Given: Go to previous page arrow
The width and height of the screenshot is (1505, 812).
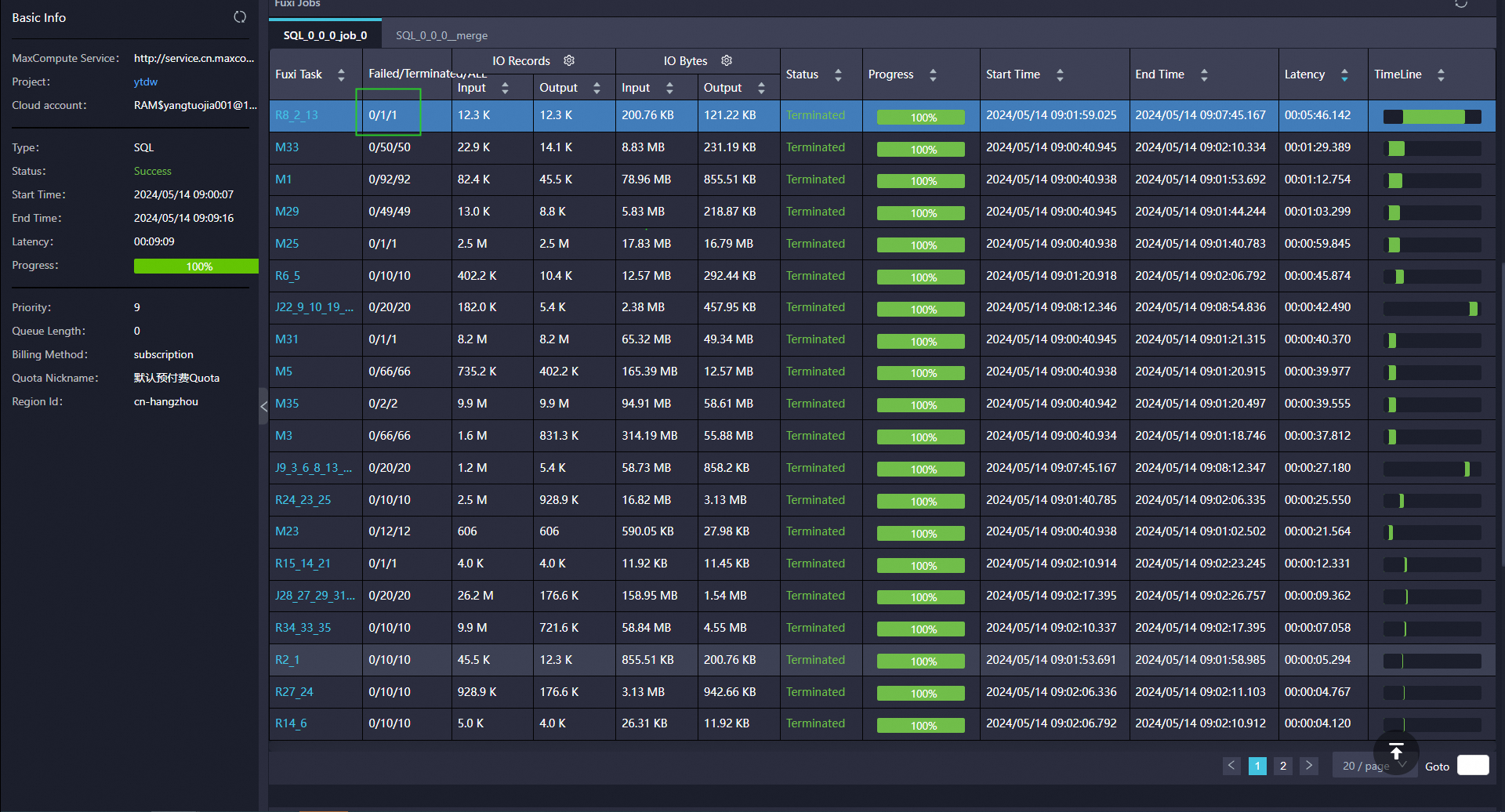Looking at the screenshot, I should [x=1231, y=766].
